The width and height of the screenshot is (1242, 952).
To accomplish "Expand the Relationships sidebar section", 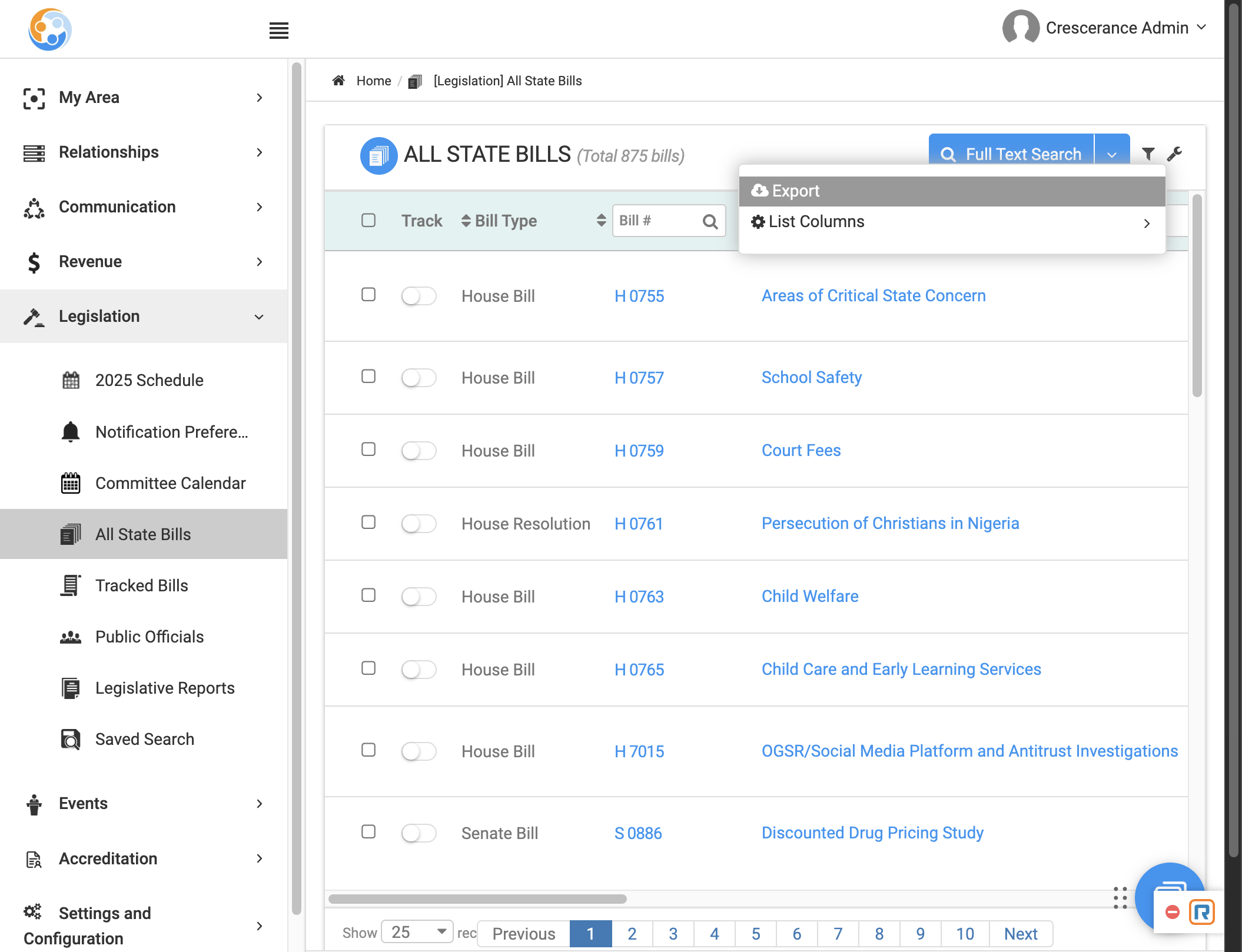I will [x=144, y=152].
